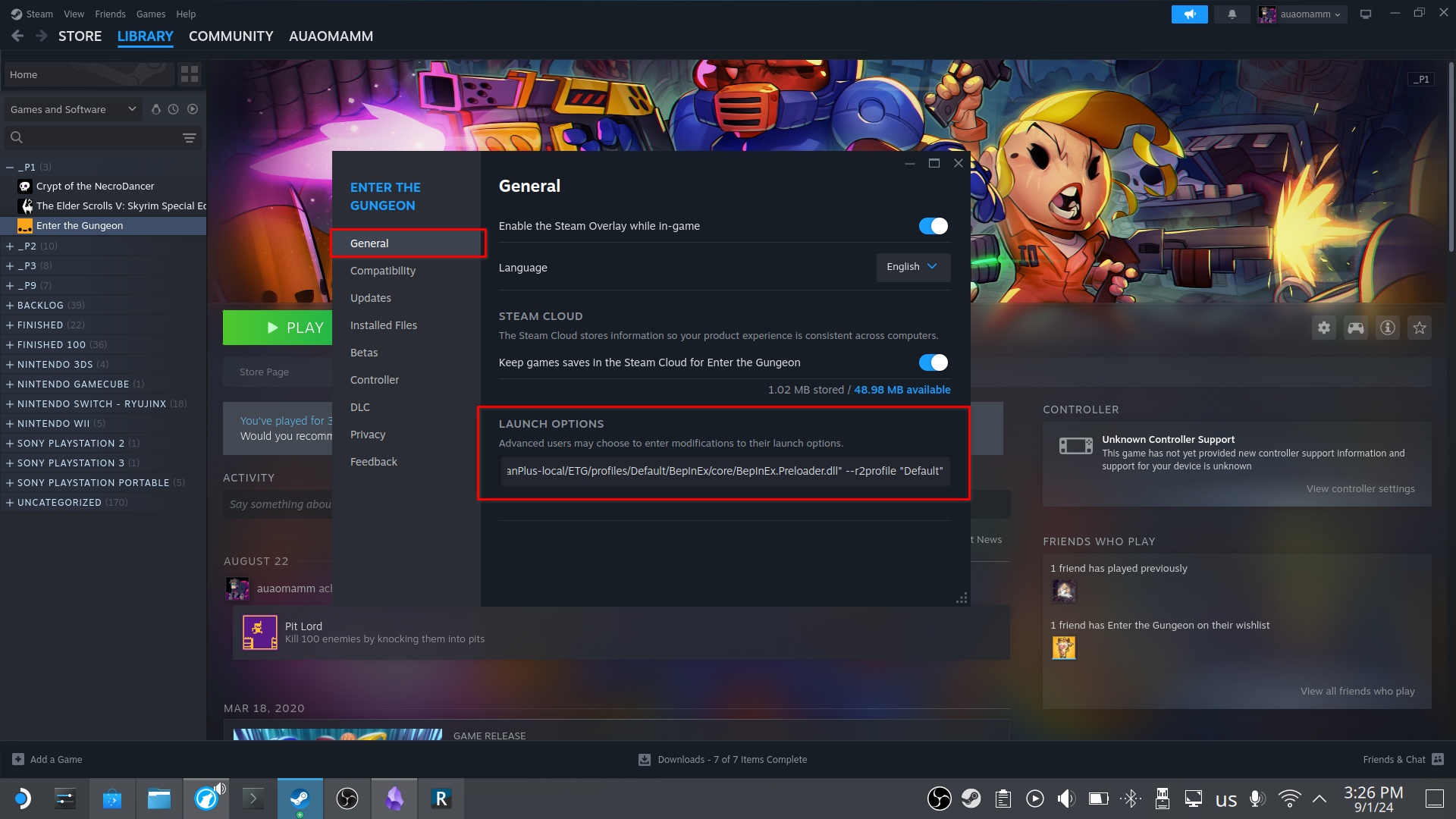Open the Pit Lord achievement icon
Screen dimensions: 1456x819
(x=259, y=632)
